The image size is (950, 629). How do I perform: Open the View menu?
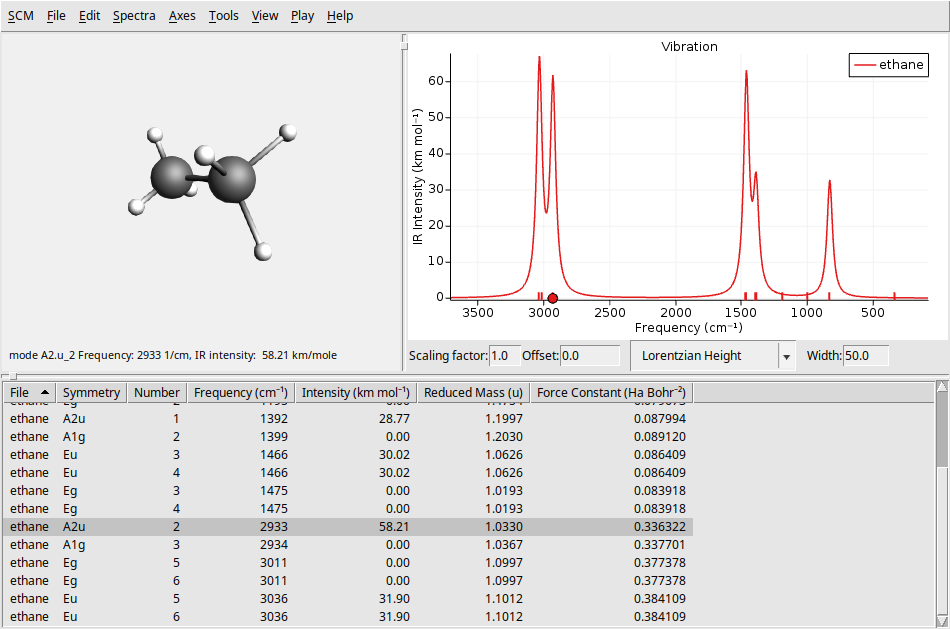coord(265,15)
